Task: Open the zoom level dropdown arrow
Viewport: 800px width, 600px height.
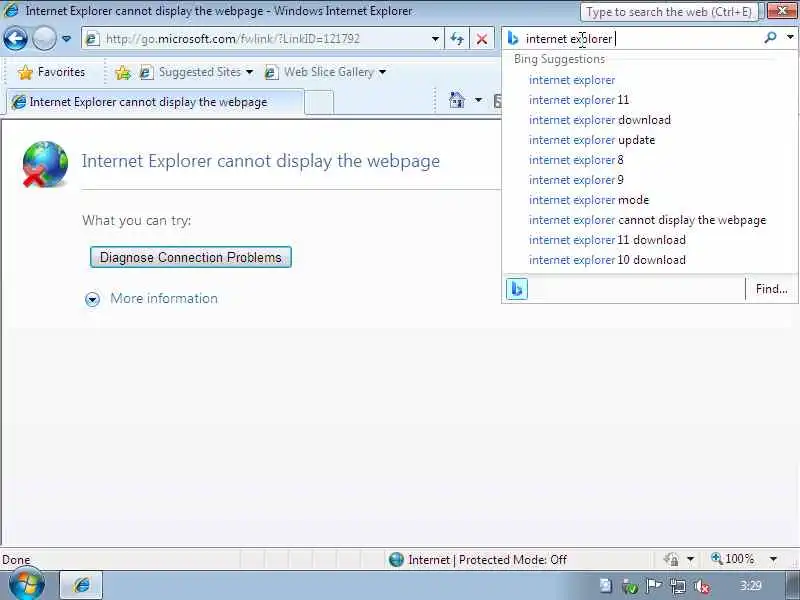Action: coord(773,560)
